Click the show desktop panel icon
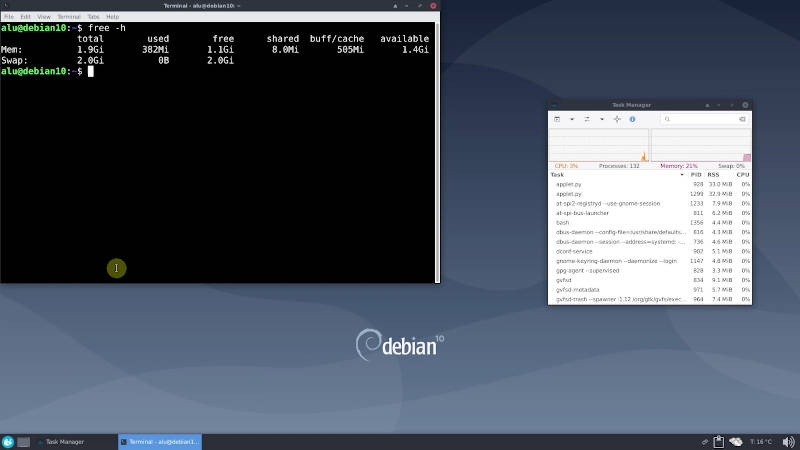 [x=23, y=442]
